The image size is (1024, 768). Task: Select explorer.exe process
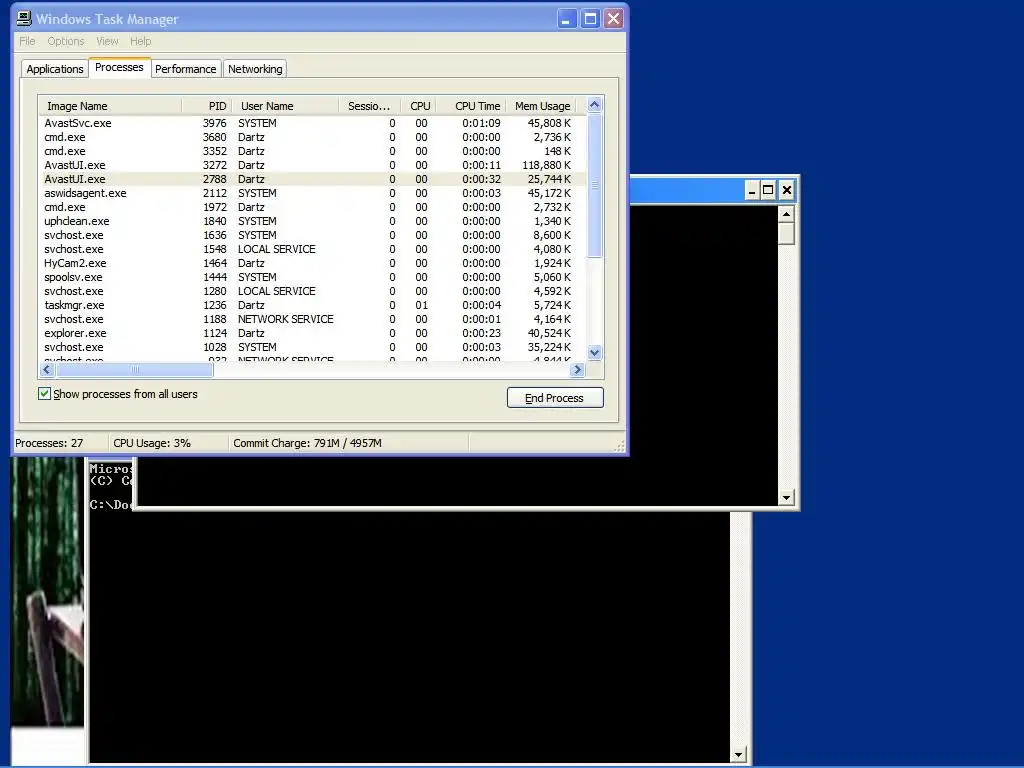click(312, 334)
